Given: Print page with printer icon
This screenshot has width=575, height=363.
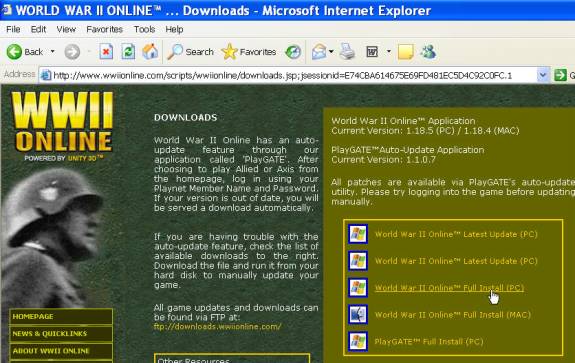Looking at the screenshot, I should (347, 51).
